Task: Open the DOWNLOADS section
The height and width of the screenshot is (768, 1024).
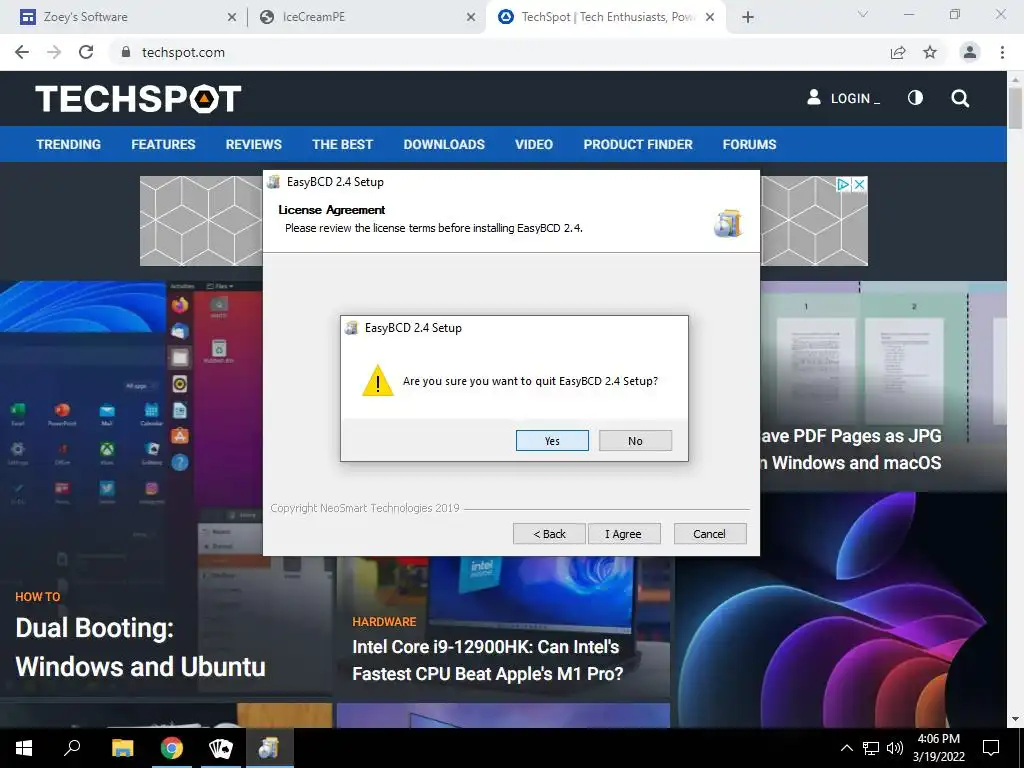Action: coord(444,144)
